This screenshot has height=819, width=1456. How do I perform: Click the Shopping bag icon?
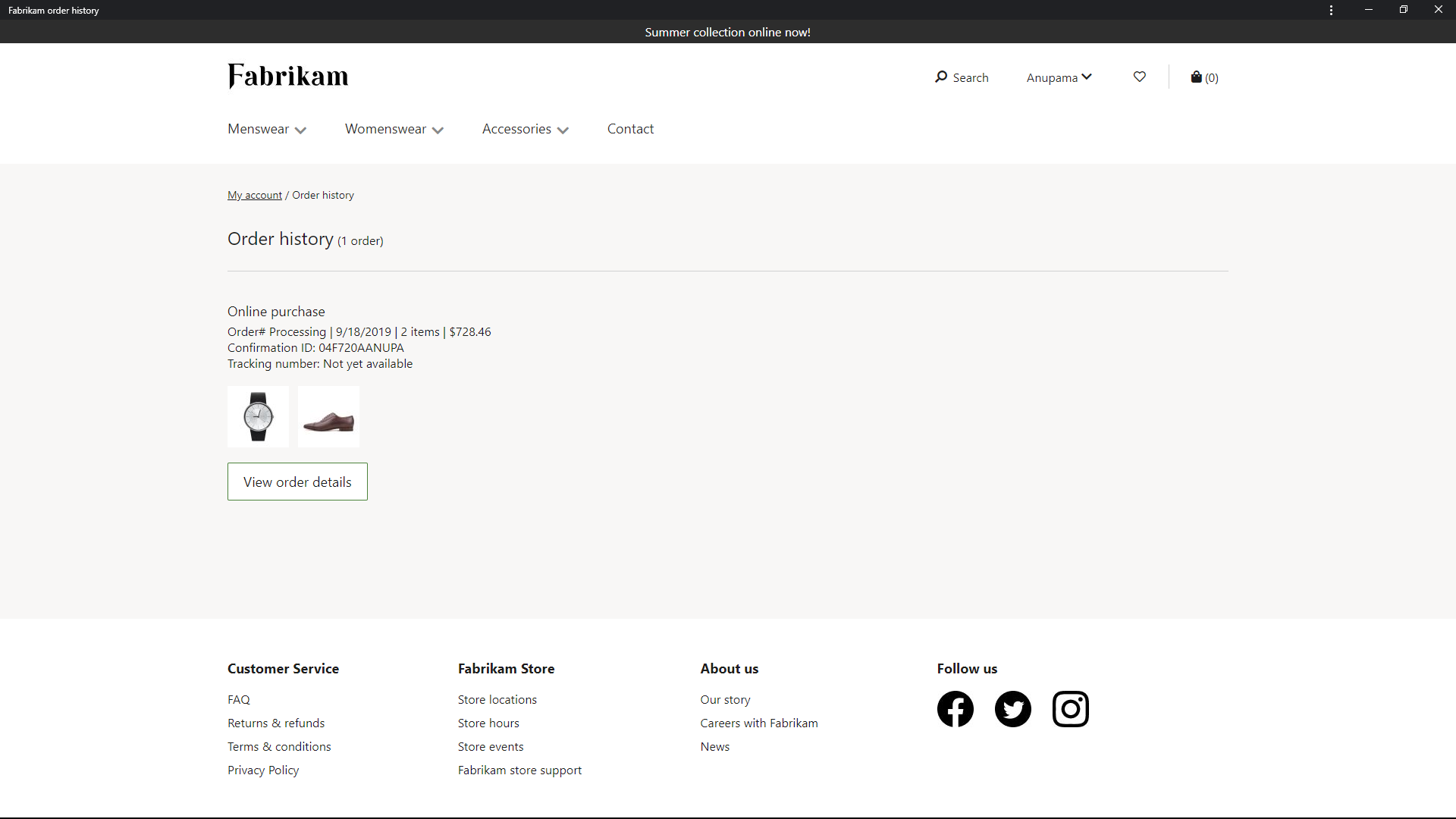click(x=1196, y=77)
